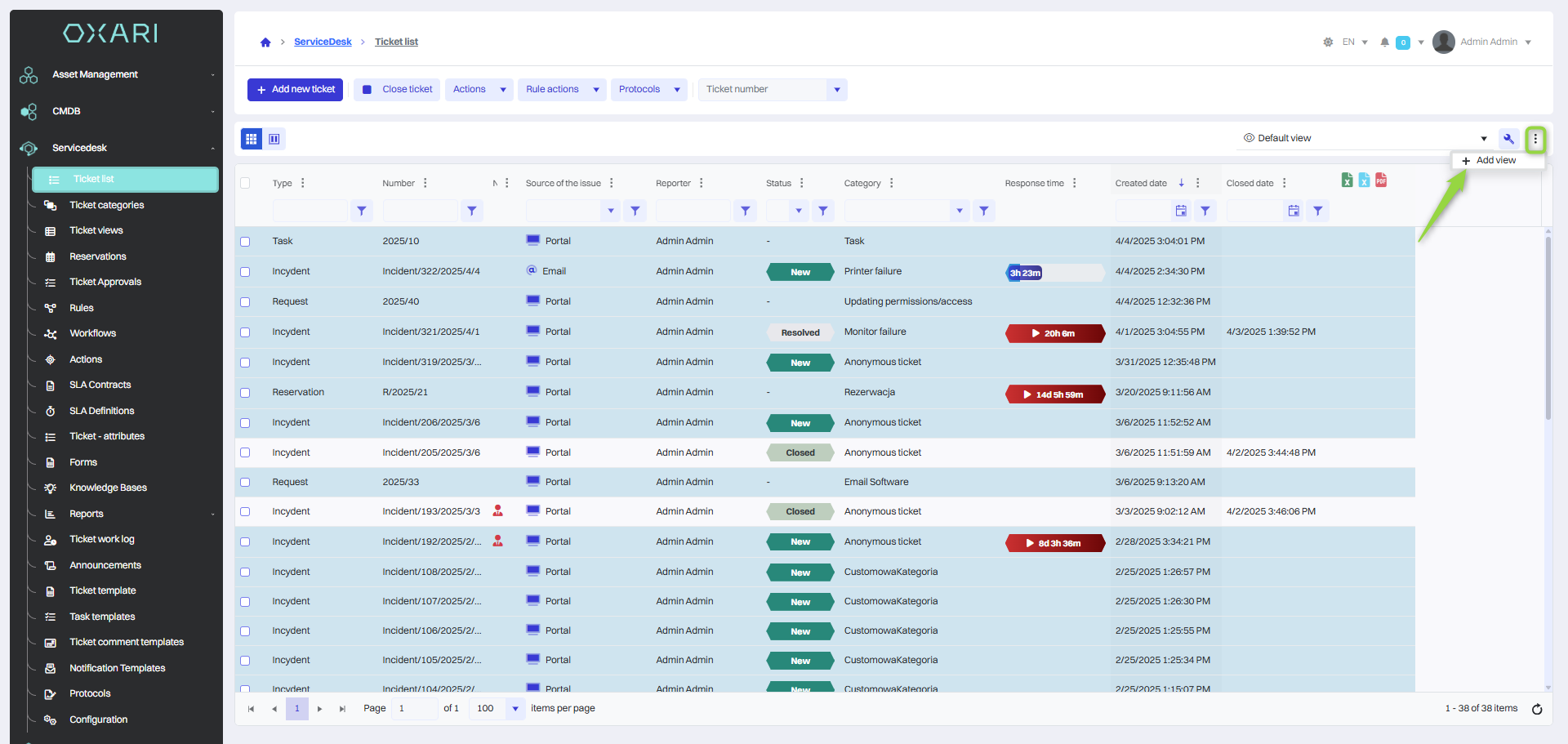Switch to grid view layout icon
Screen dimensions: 1568x744
pyautogui.click(x=252, y=139)
